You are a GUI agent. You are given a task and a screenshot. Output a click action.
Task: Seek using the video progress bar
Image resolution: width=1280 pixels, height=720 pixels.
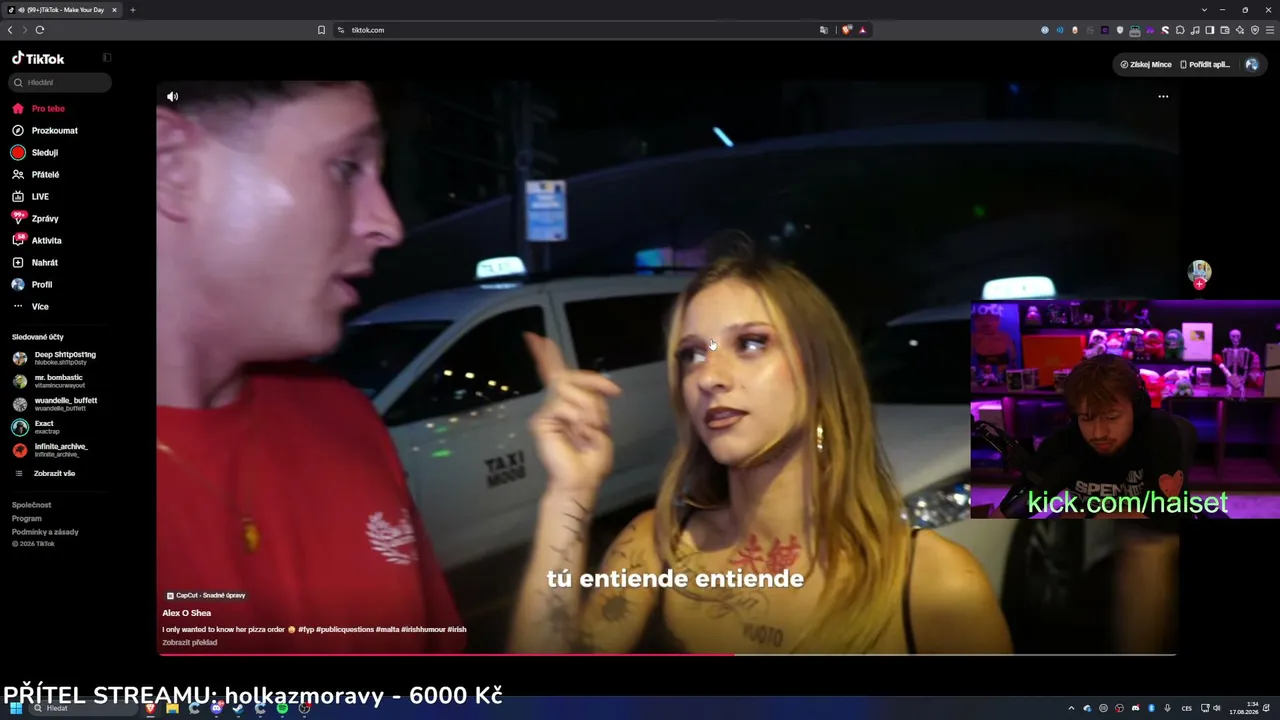click(x=666, y=655)
